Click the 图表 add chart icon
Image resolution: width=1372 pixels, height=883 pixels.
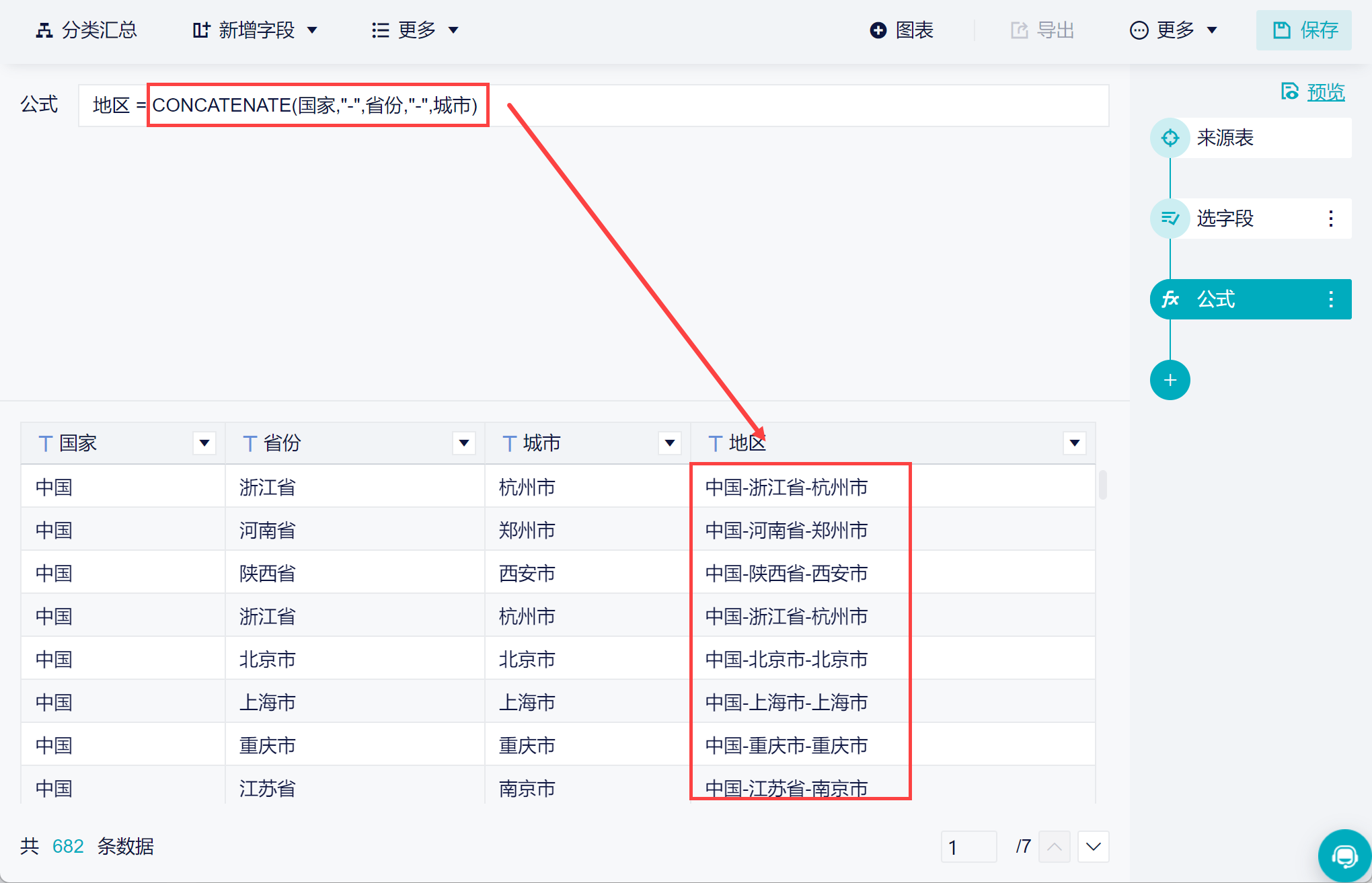878,30
